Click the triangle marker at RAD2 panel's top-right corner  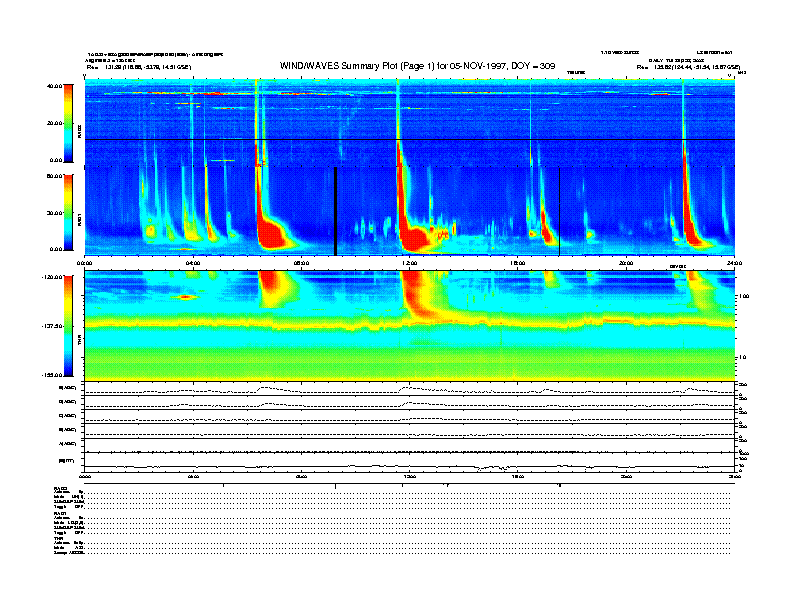coord(729,75)
